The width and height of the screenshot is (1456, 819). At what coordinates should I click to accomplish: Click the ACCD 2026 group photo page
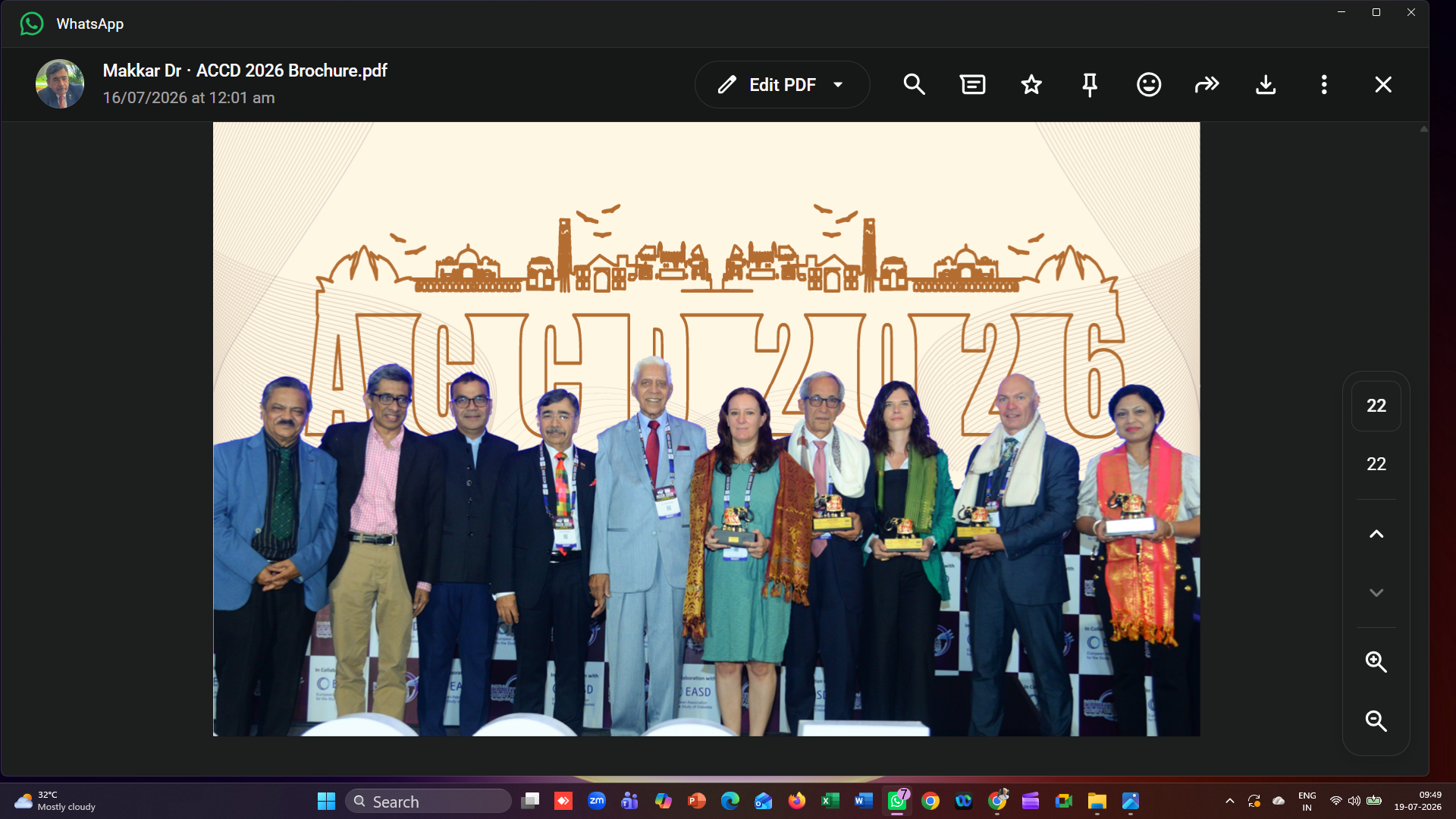pyautogui.click(x=706, y=429)
